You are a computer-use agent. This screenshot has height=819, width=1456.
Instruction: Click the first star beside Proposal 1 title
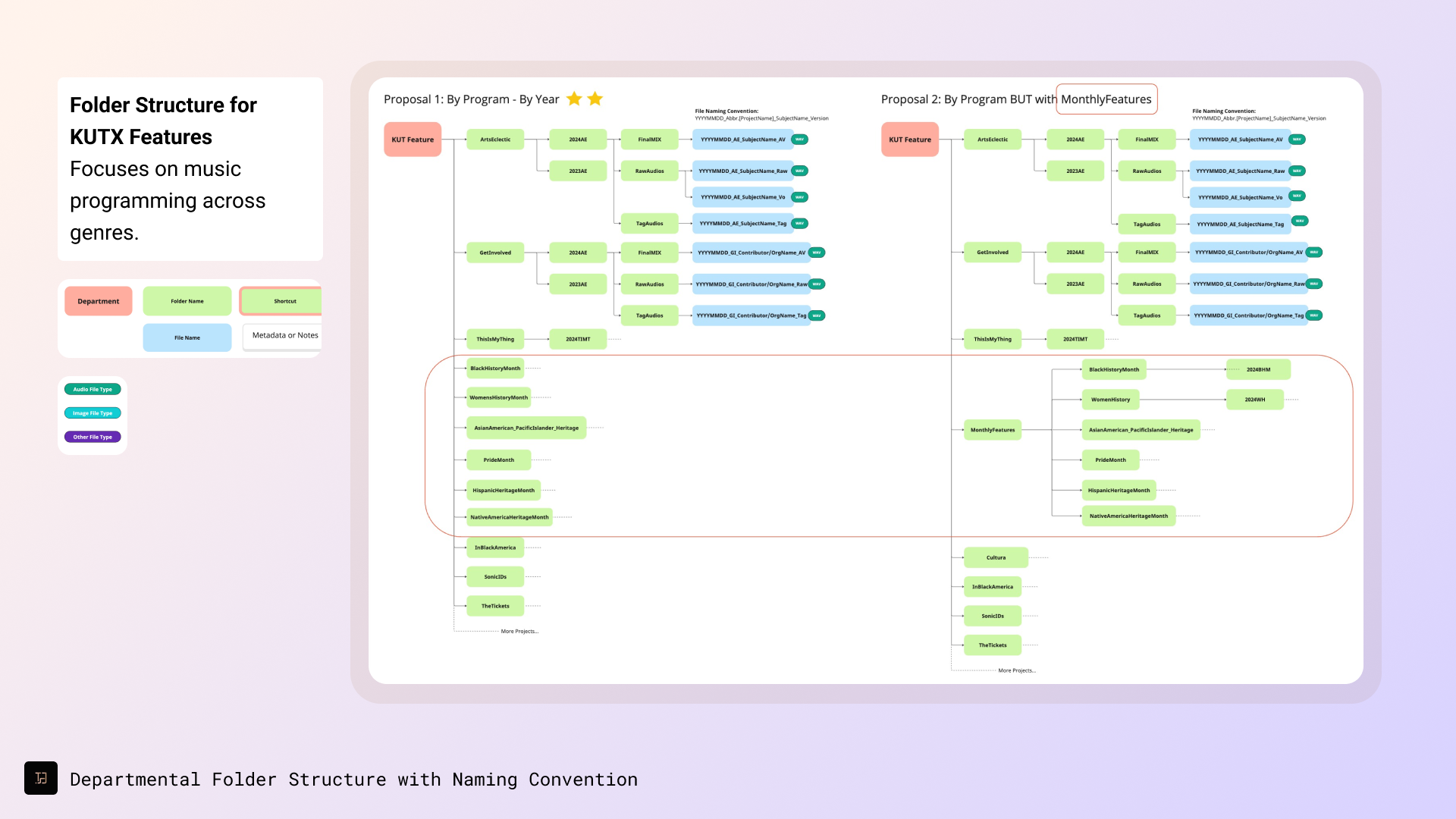[x=574, y=99]
